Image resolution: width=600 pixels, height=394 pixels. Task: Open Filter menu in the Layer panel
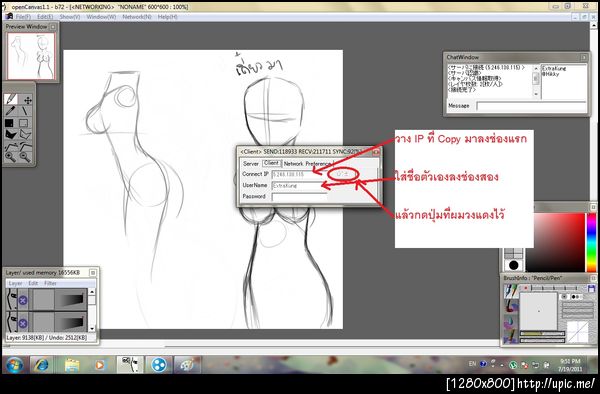(x=50, y=283)
